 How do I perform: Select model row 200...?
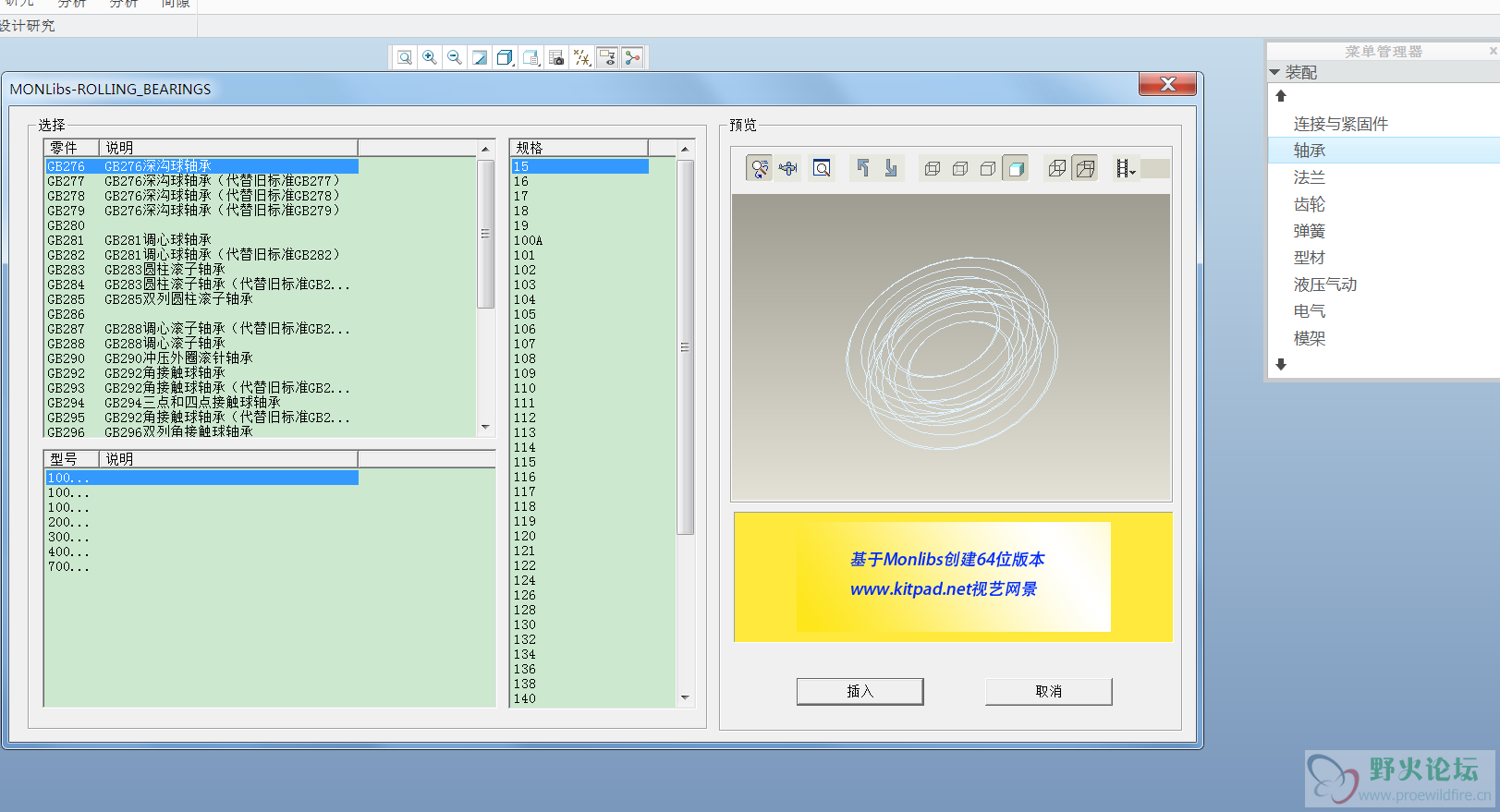[201, 522]
